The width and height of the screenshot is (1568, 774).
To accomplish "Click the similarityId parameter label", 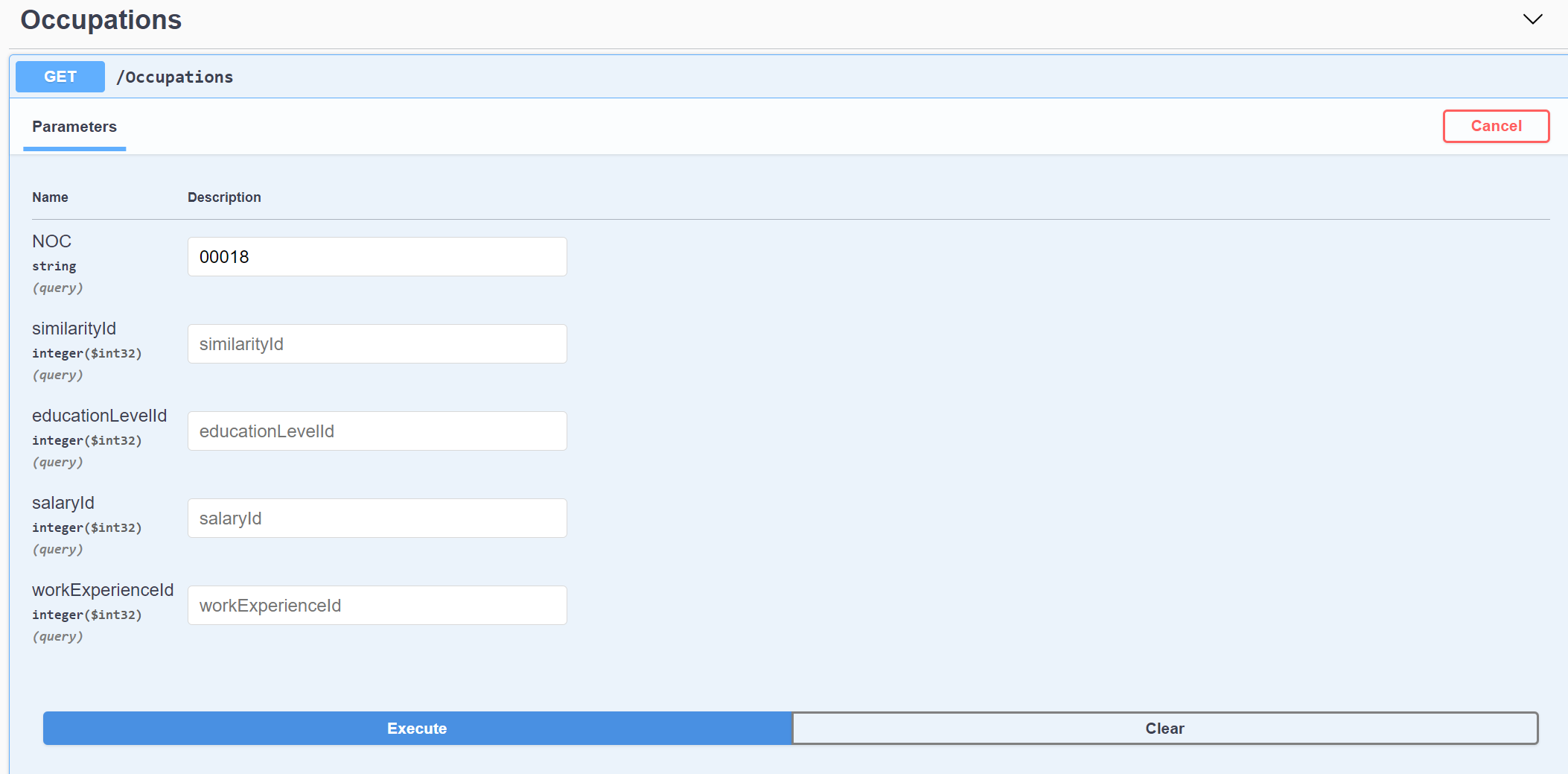I will pos(74,329).
